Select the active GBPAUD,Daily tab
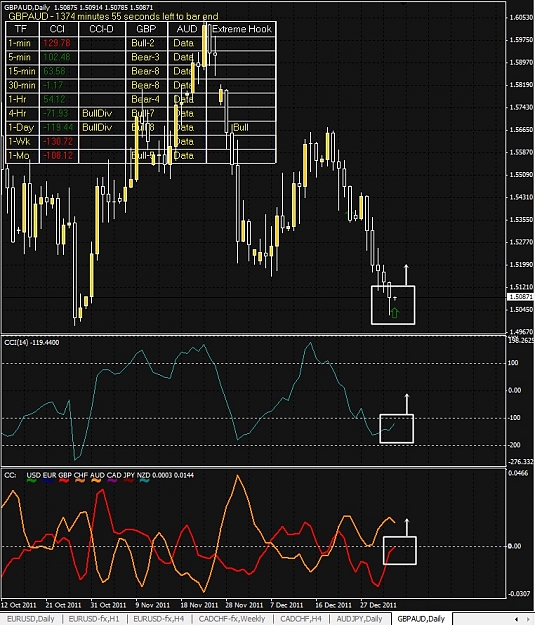 (x=421, y=619)
